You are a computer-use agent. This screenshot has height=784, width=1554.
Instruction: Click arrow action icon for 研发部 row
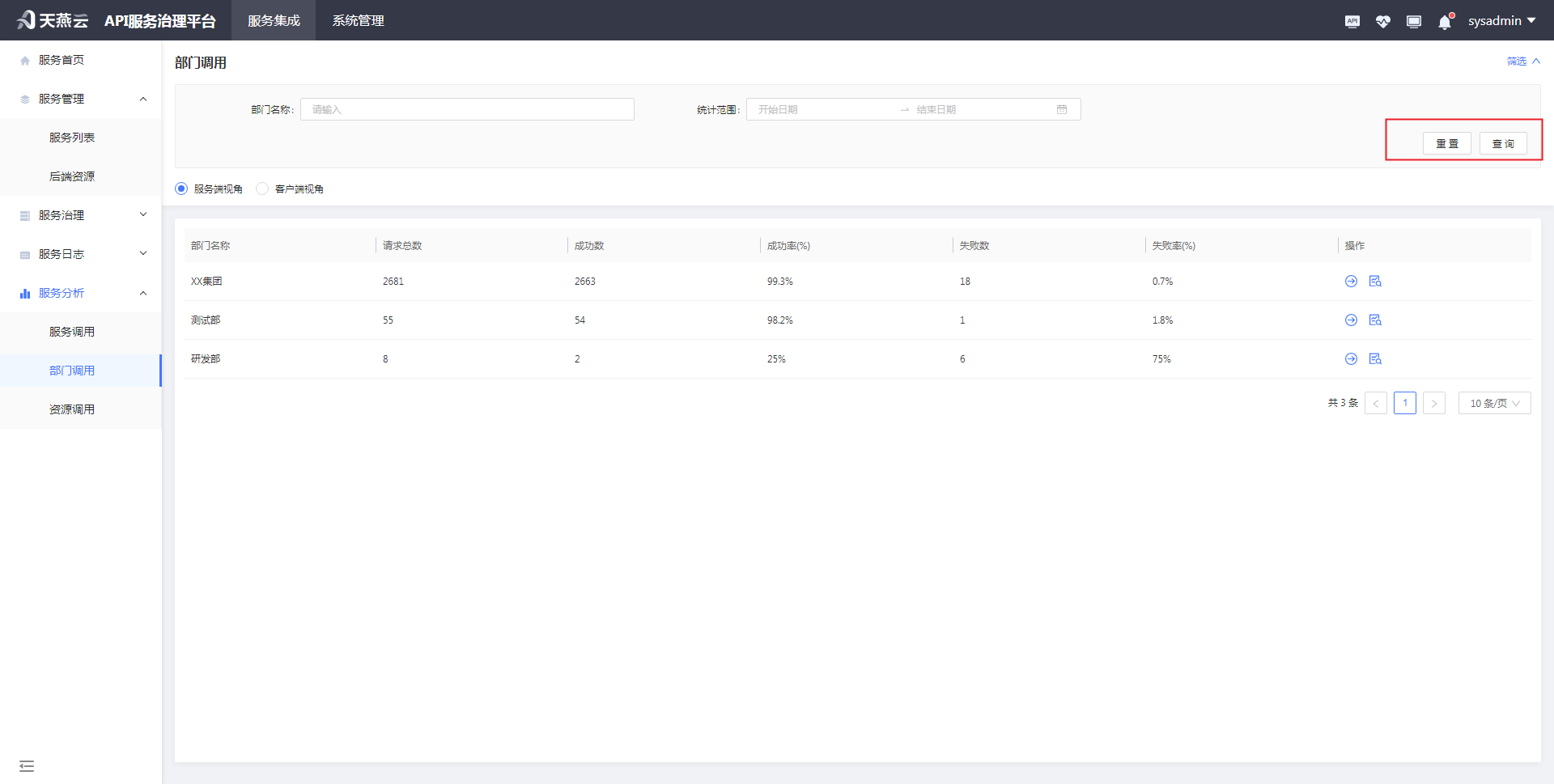click(x=1351, y=359)
